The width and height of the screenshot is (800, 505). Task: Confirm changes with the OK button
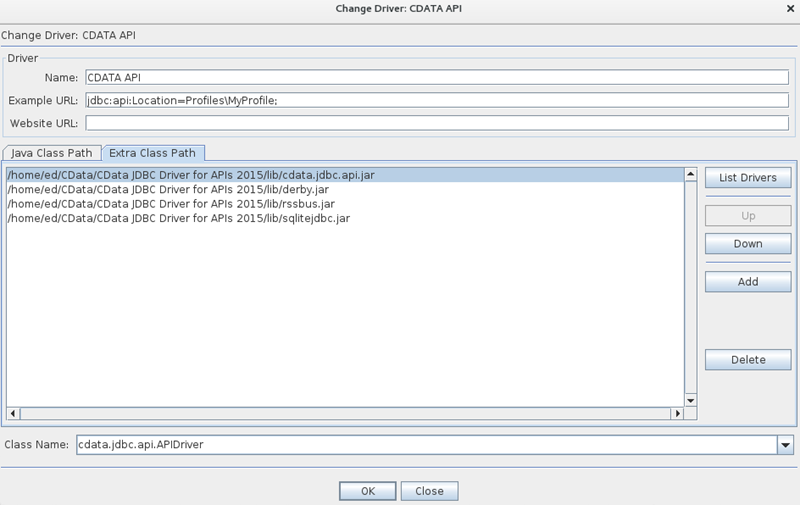tap(367, 491)
